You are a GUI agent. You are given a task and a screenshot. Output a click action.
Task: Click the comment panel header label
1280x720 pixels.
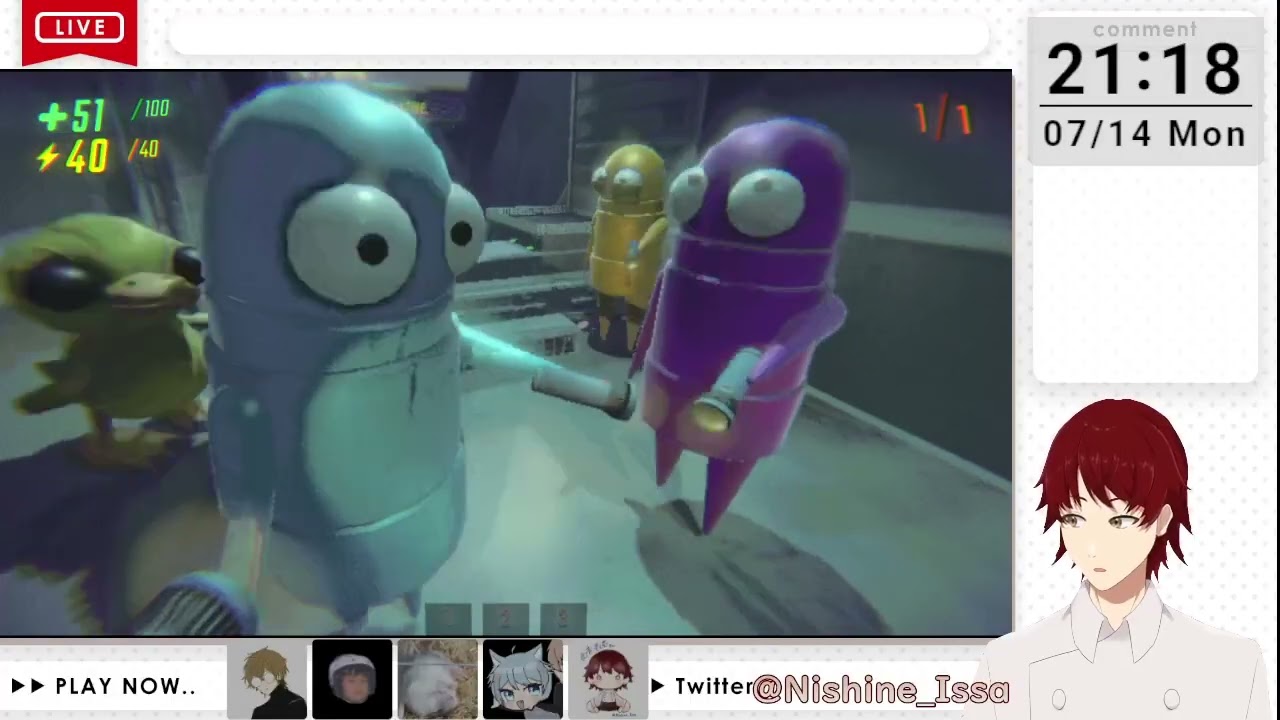point(1144,30)
